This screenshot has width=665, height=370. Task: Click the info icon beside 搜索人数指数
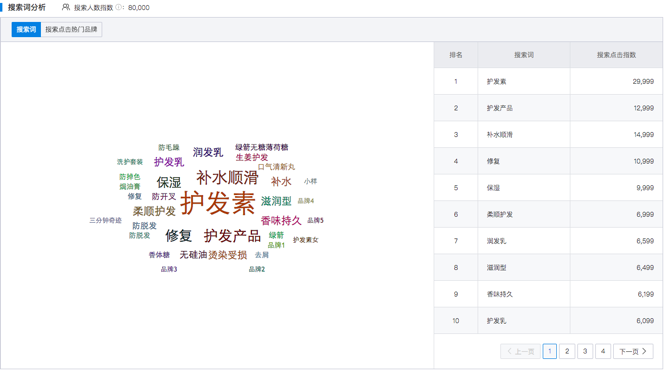118,8
